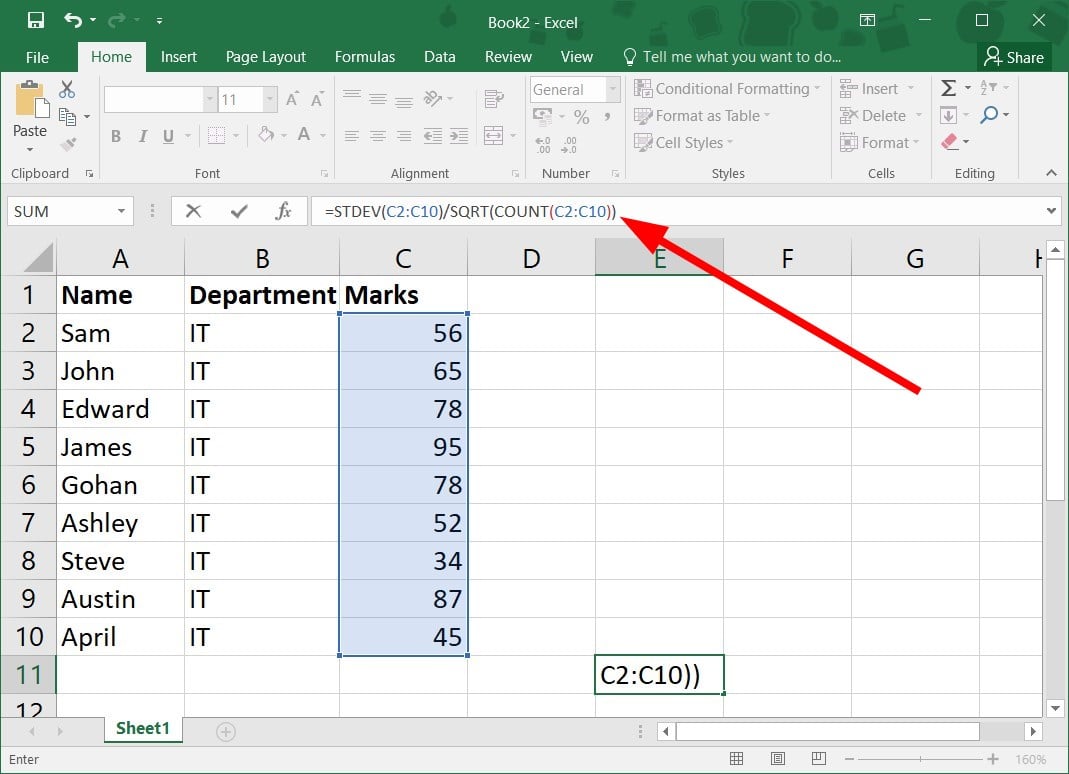
Task: Confirm formula with the checkmark button
Action: tap(239, 211)
